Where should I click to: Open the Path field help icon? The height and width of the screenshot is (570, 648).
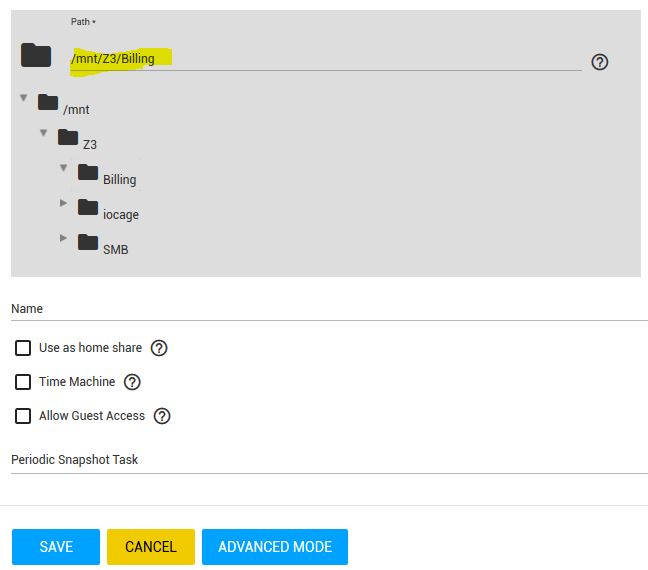click(600, 62)
